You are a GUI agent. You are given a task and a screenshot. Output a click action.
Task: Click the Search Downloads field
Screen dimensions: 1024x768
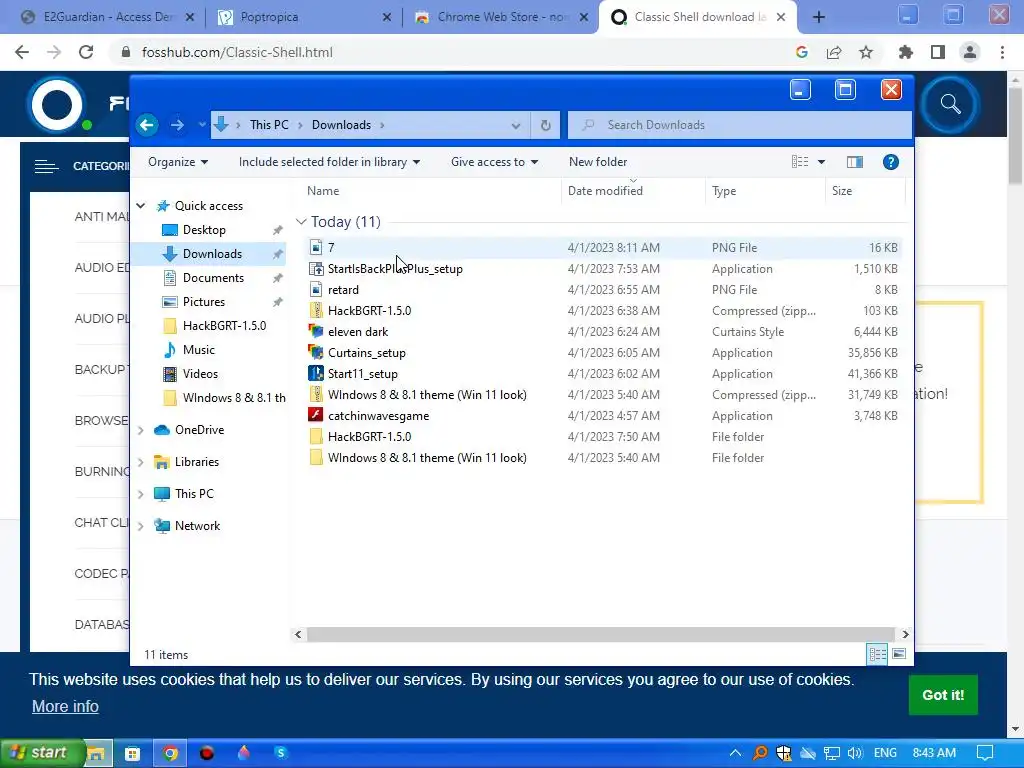[739, 125]
